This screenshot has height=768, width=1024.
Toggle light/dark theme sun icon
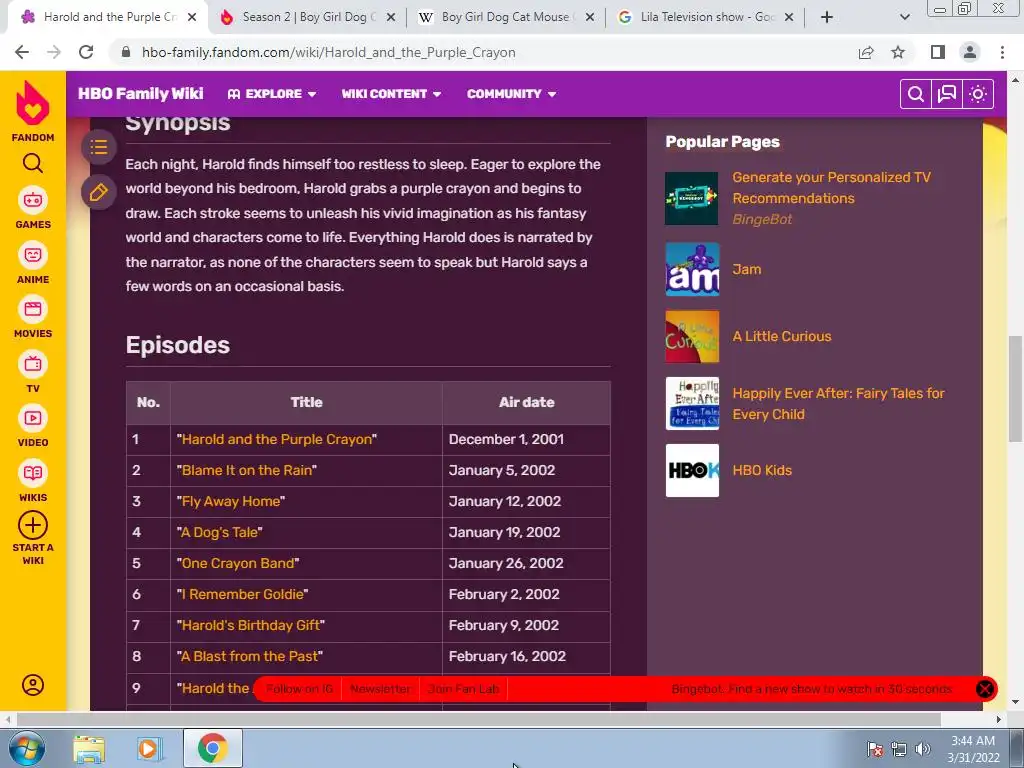[x=978, y=94]
